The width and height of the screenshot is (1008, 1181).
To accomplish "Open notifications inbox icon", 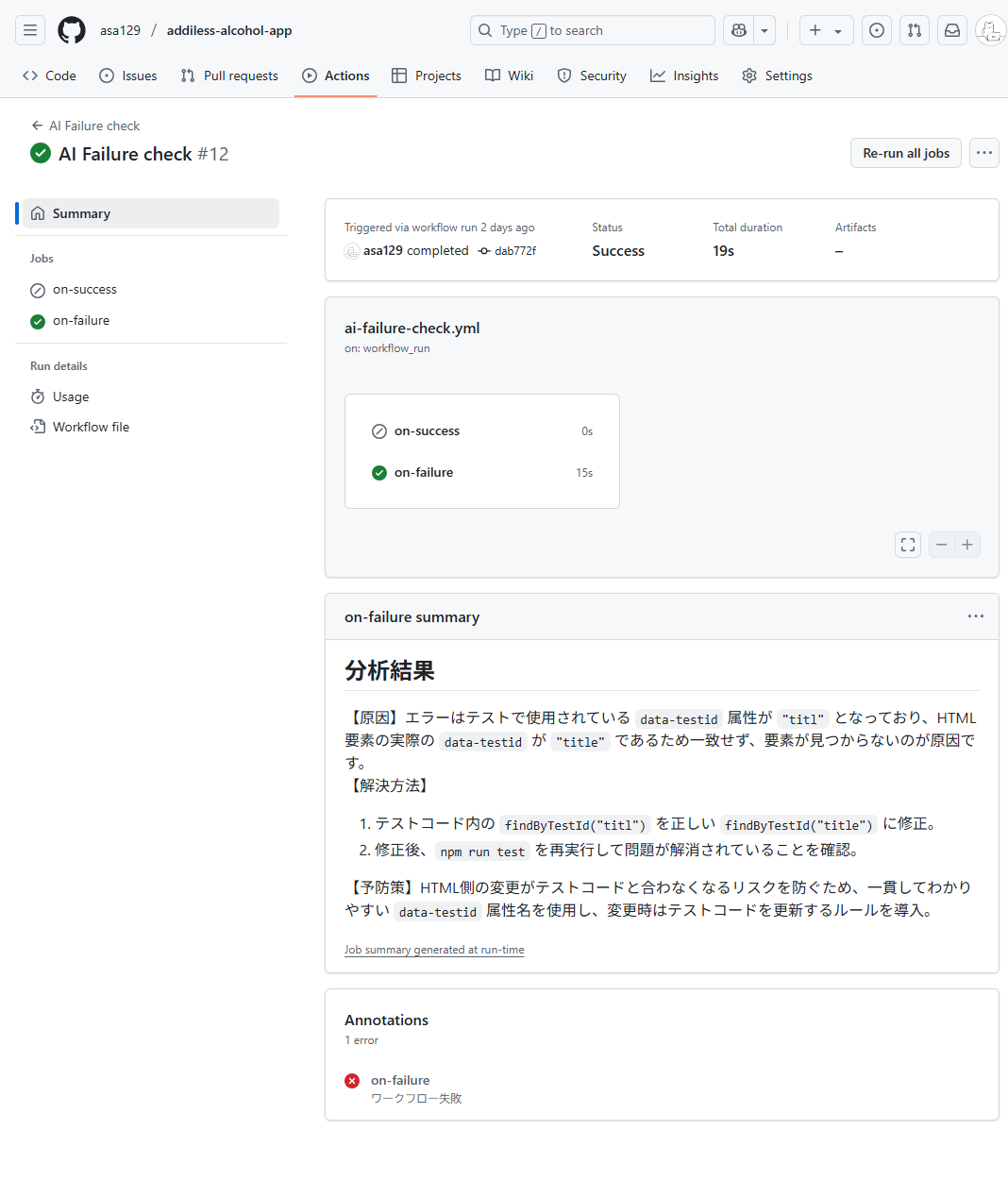I will click(x=952, y=30).
